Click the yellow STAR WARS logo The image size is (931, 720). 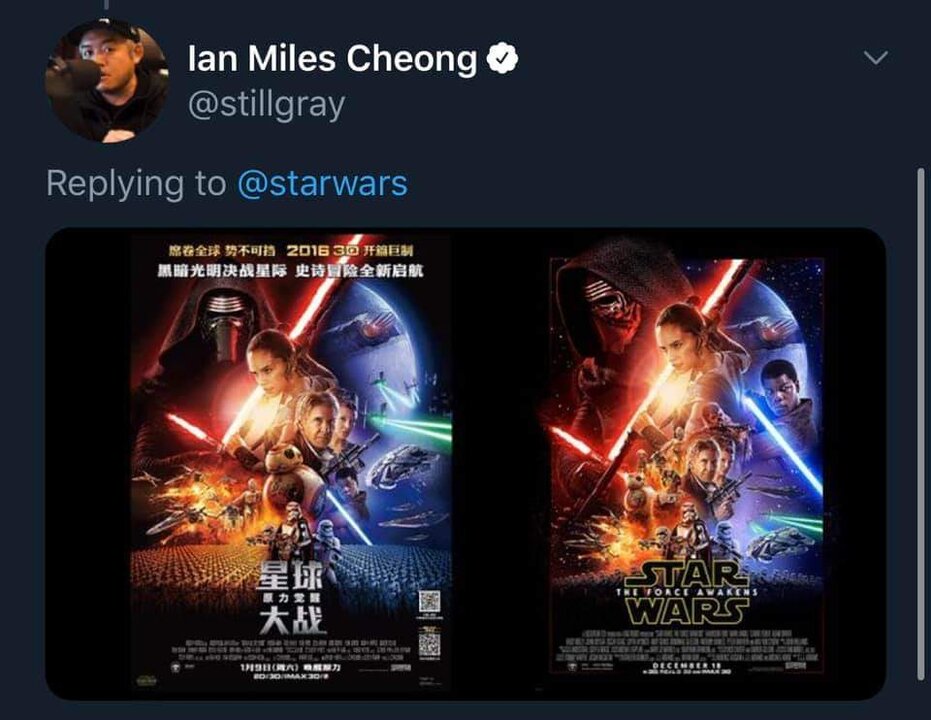click(x=686, y=593)
